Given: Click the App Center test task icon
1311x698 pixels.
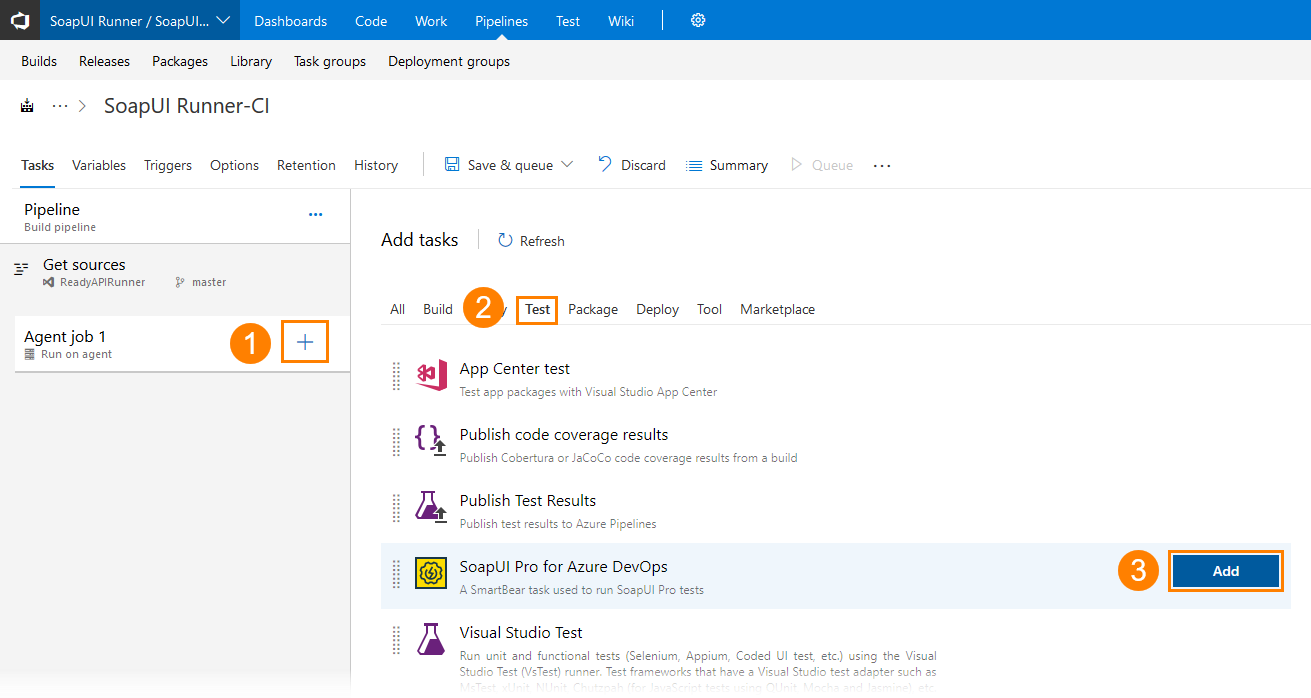Looking at the screenshot, I should click(x=431, y=375).
